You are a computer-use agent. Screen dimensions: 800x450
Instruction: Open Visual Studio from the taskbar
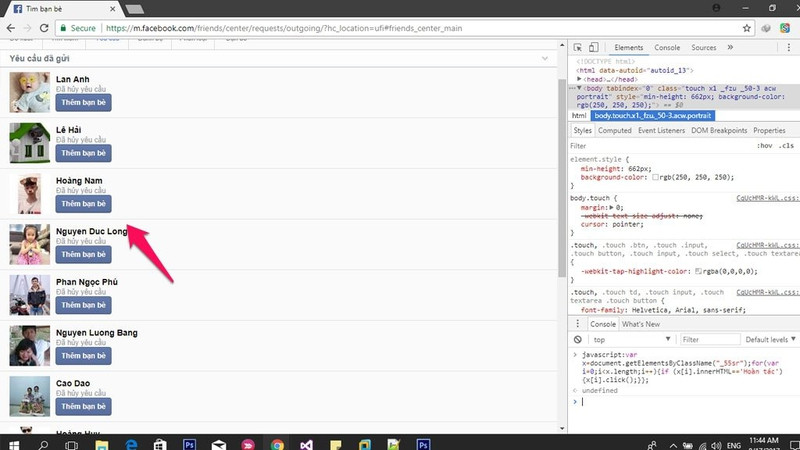(307, 442)
